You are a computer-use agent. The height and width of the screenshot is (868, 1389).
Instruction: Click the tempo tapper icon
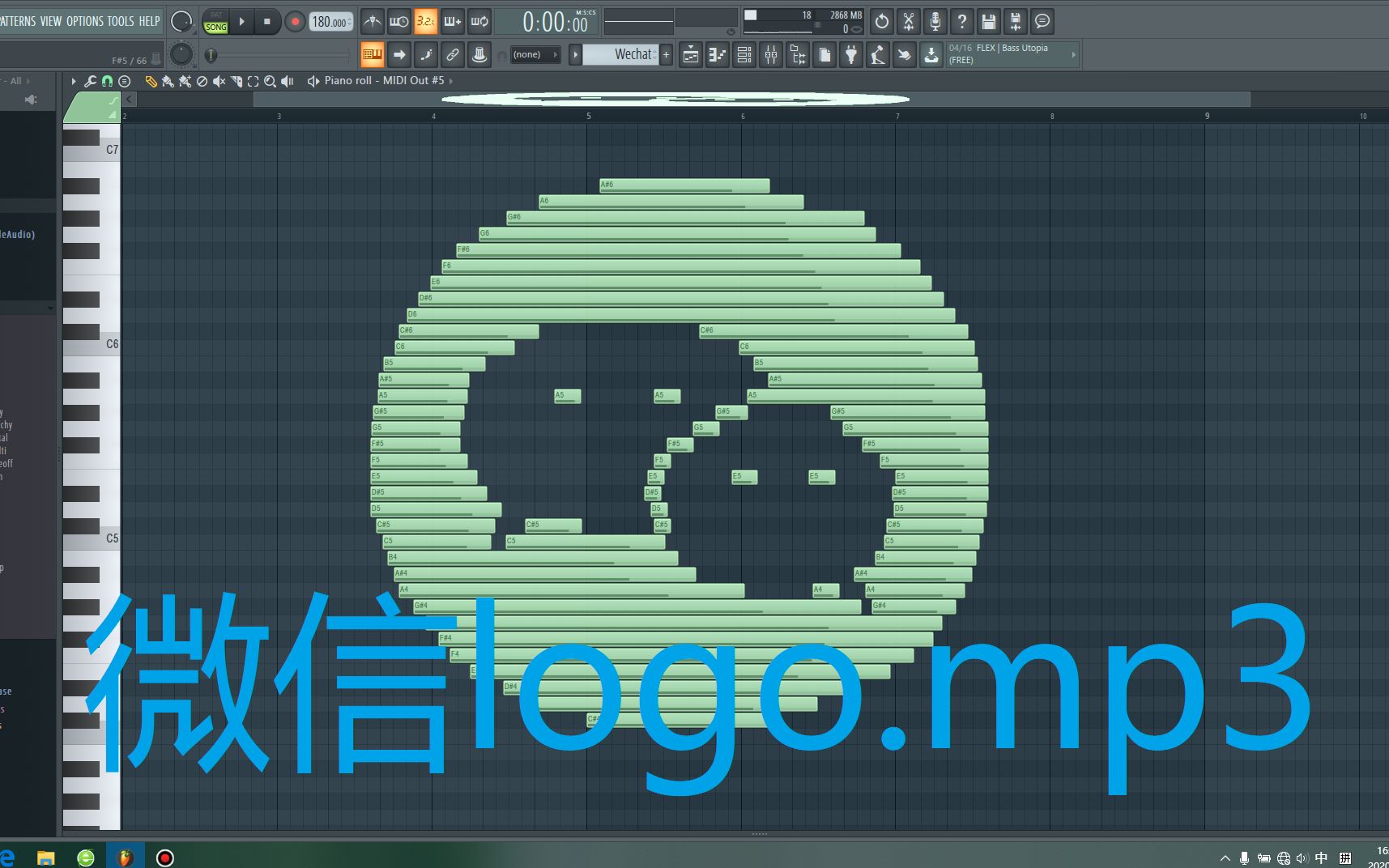tap(878, 54)
